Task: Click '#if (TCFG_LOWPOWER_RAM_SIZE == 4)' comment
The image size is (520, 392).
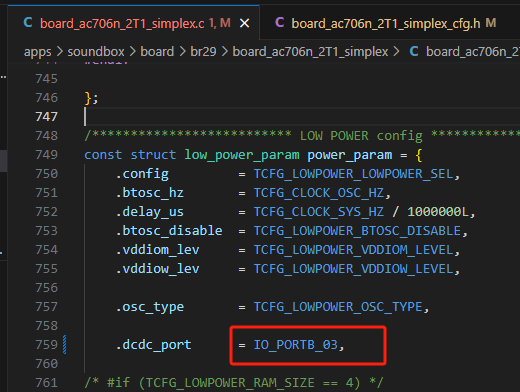Action: (234, 383)
